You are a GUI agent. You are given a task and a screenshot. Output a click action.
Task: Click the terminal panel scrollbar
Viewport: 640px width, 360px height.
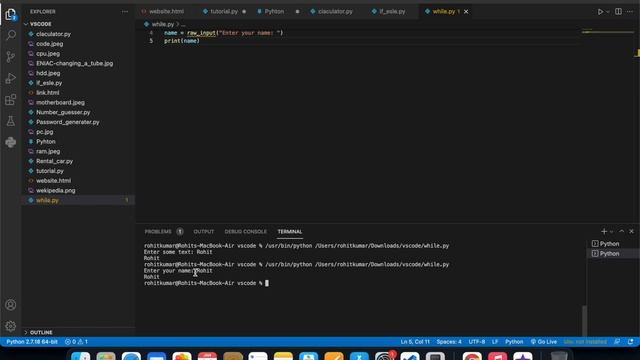584,320
